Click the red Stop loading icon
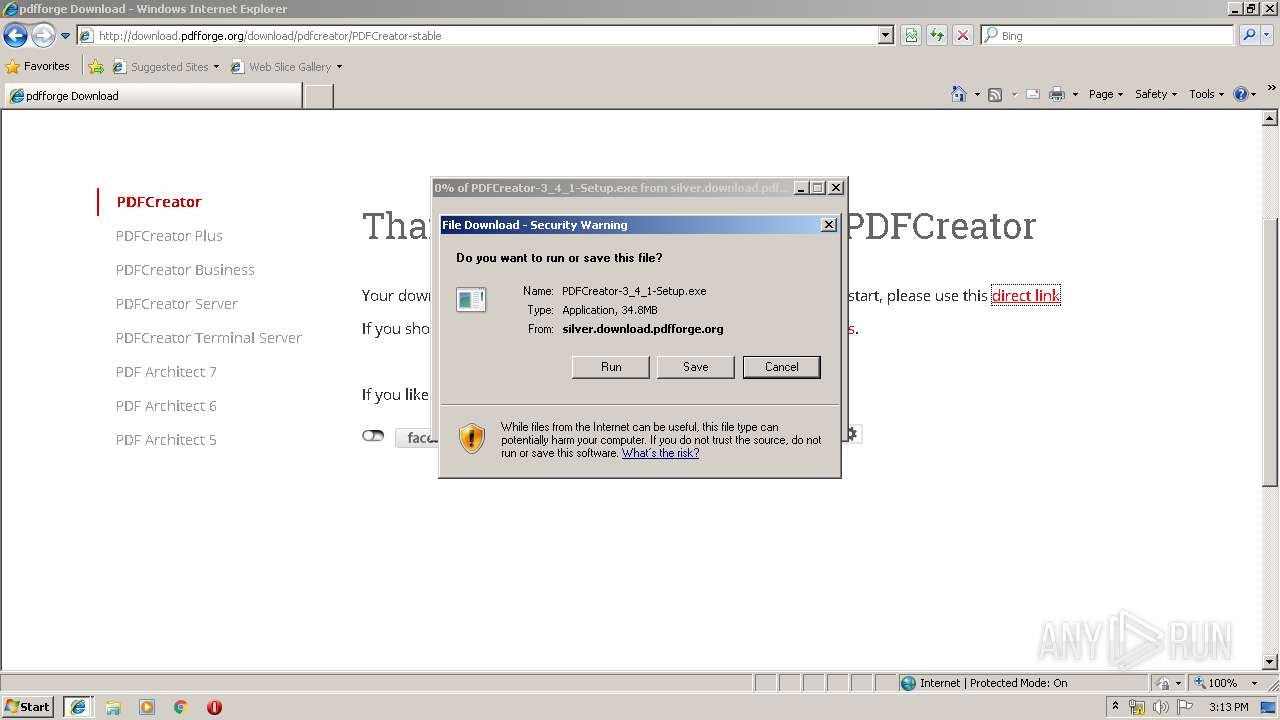 coord(963,36)
